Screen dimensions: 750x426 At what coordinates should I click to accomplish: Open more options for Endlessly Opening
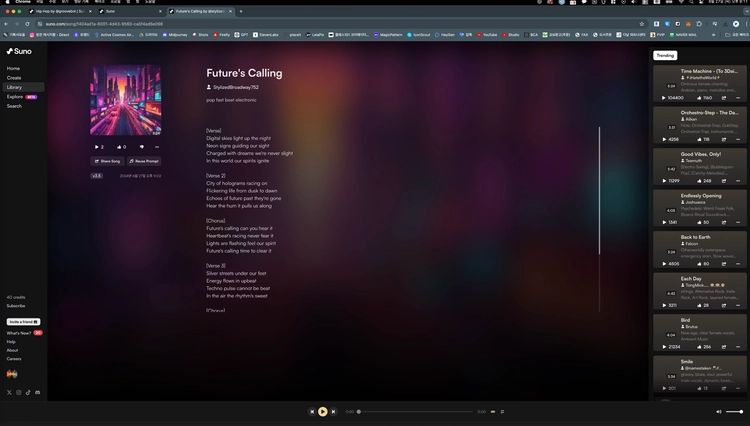738,222
